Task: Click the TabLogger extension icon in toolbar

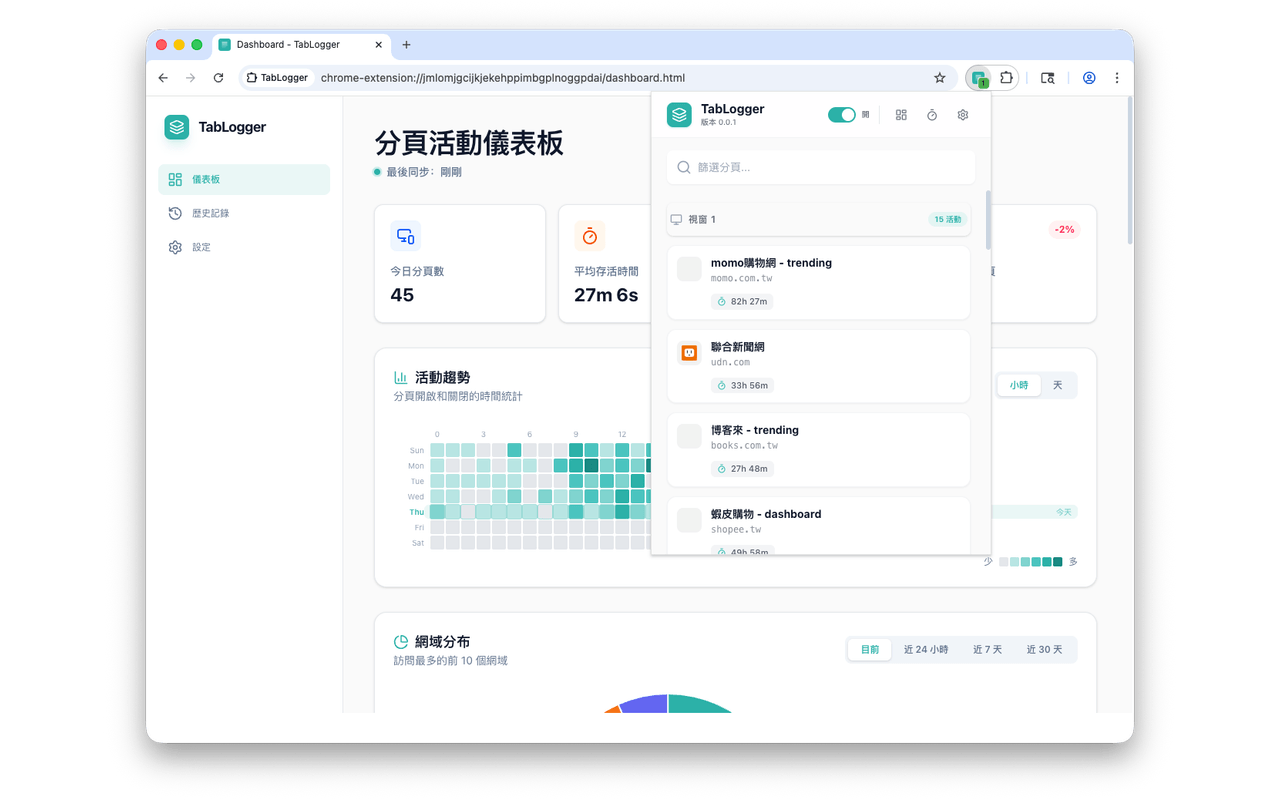Action: coord(979,78)
